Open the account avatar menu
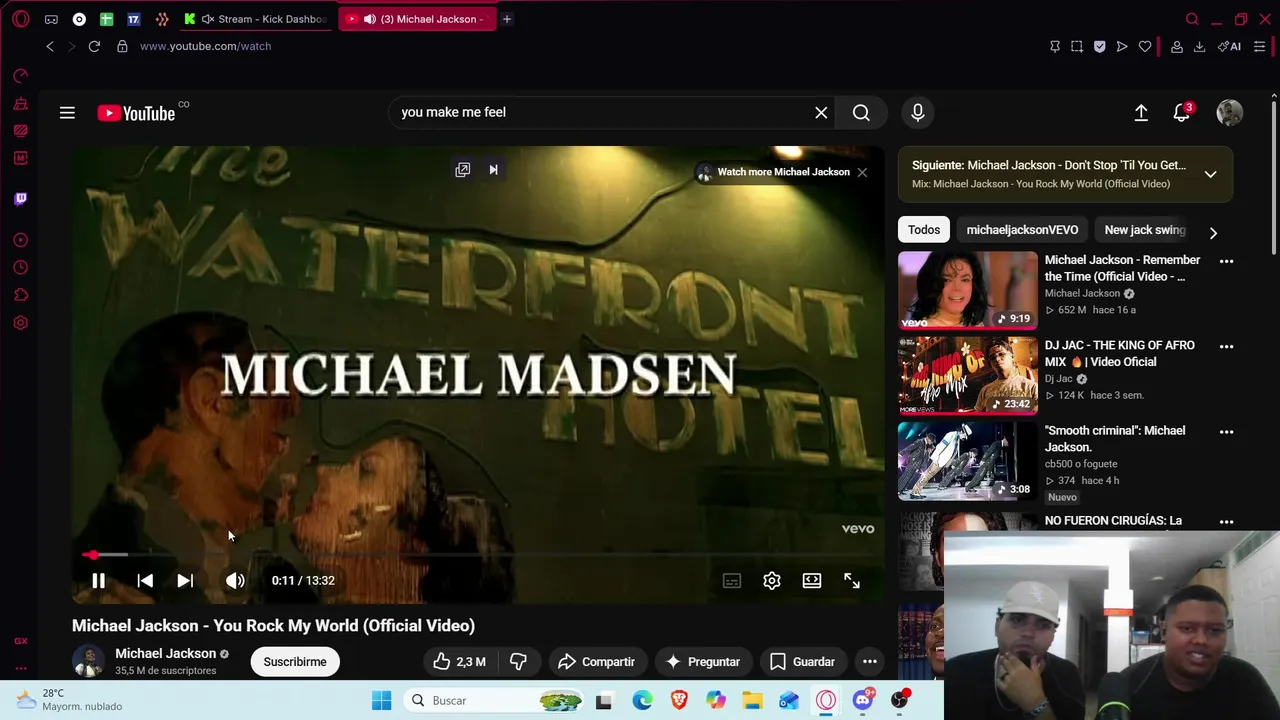 [1230, 113]
